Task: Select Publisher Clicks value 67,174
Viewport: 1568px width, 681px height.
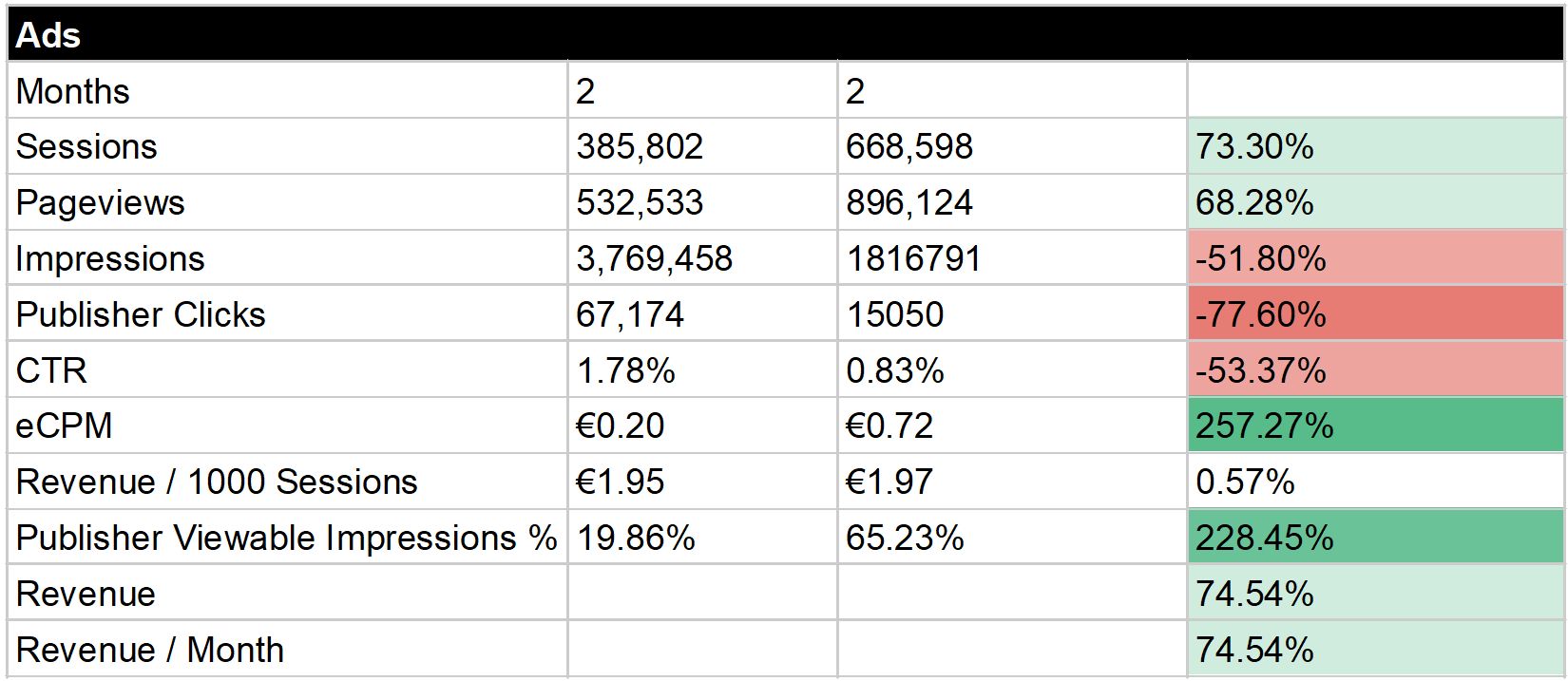Action: pos(630,315)
